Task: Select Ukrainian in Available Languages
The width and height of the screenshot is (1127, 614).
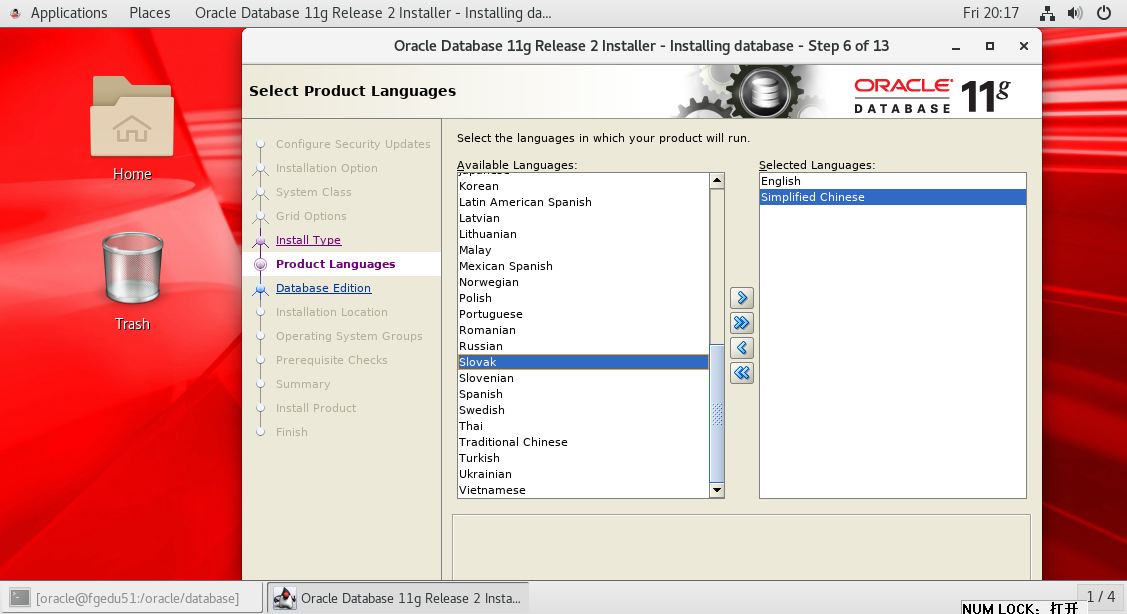Action: (583, 474)
